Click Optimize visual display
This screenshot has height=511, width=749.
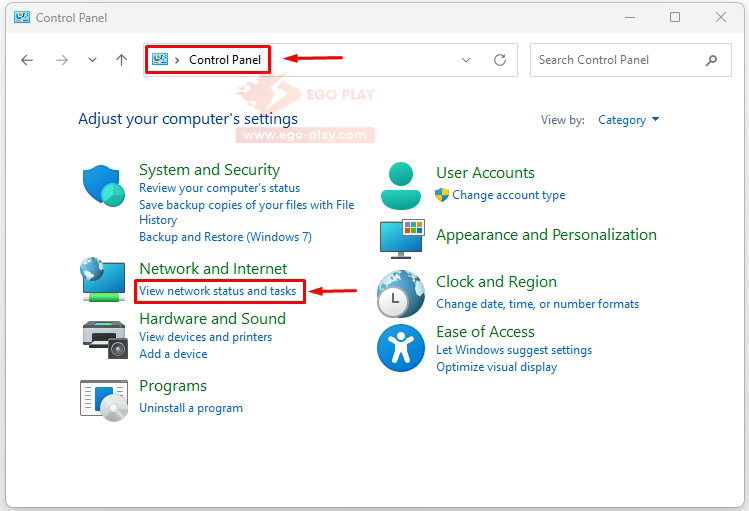496,367
